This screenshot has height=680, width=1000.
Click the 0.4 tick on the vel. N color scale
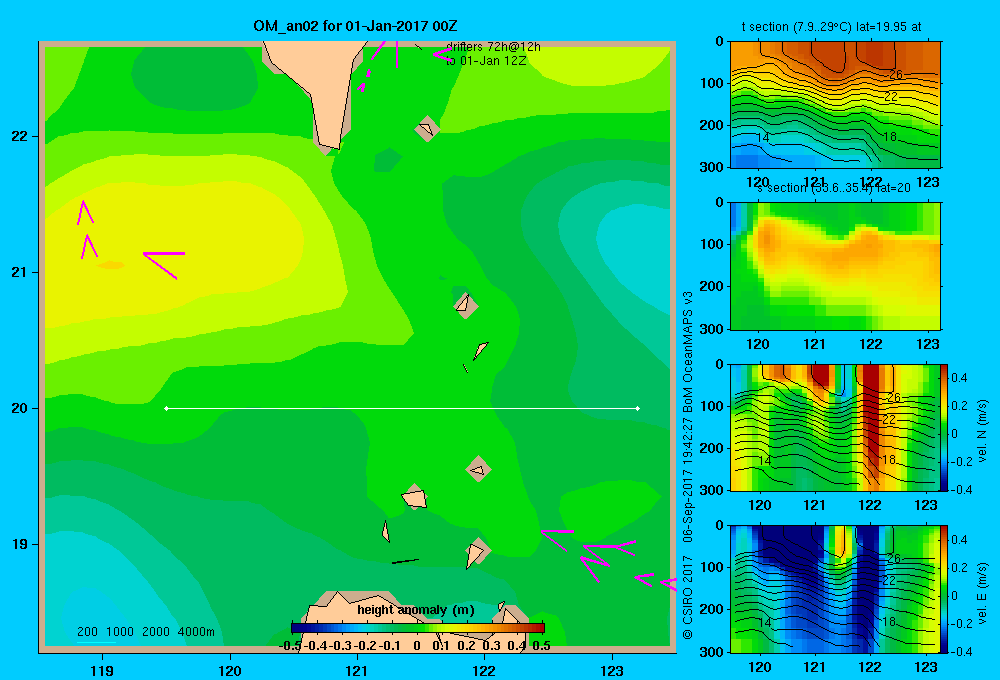point(959,378)
